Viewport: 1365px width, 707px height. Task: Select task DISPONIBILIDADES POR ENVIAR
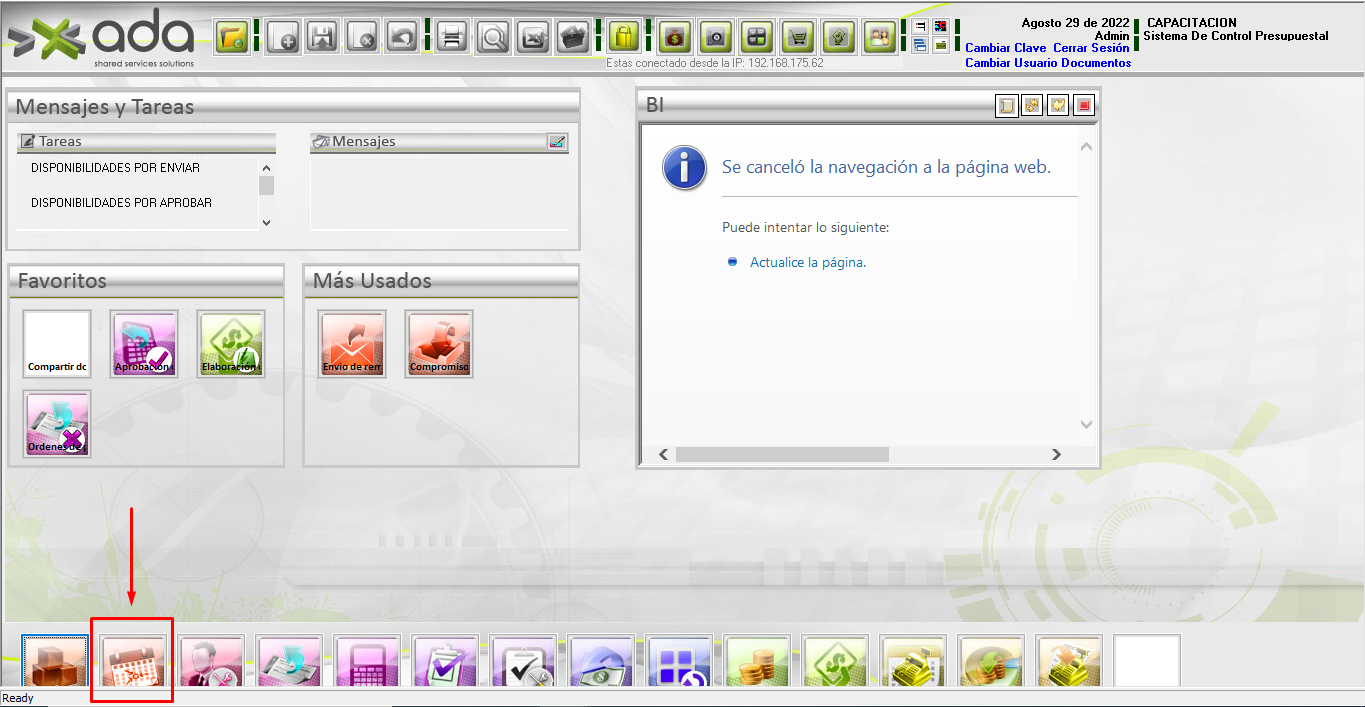(115, 168)
